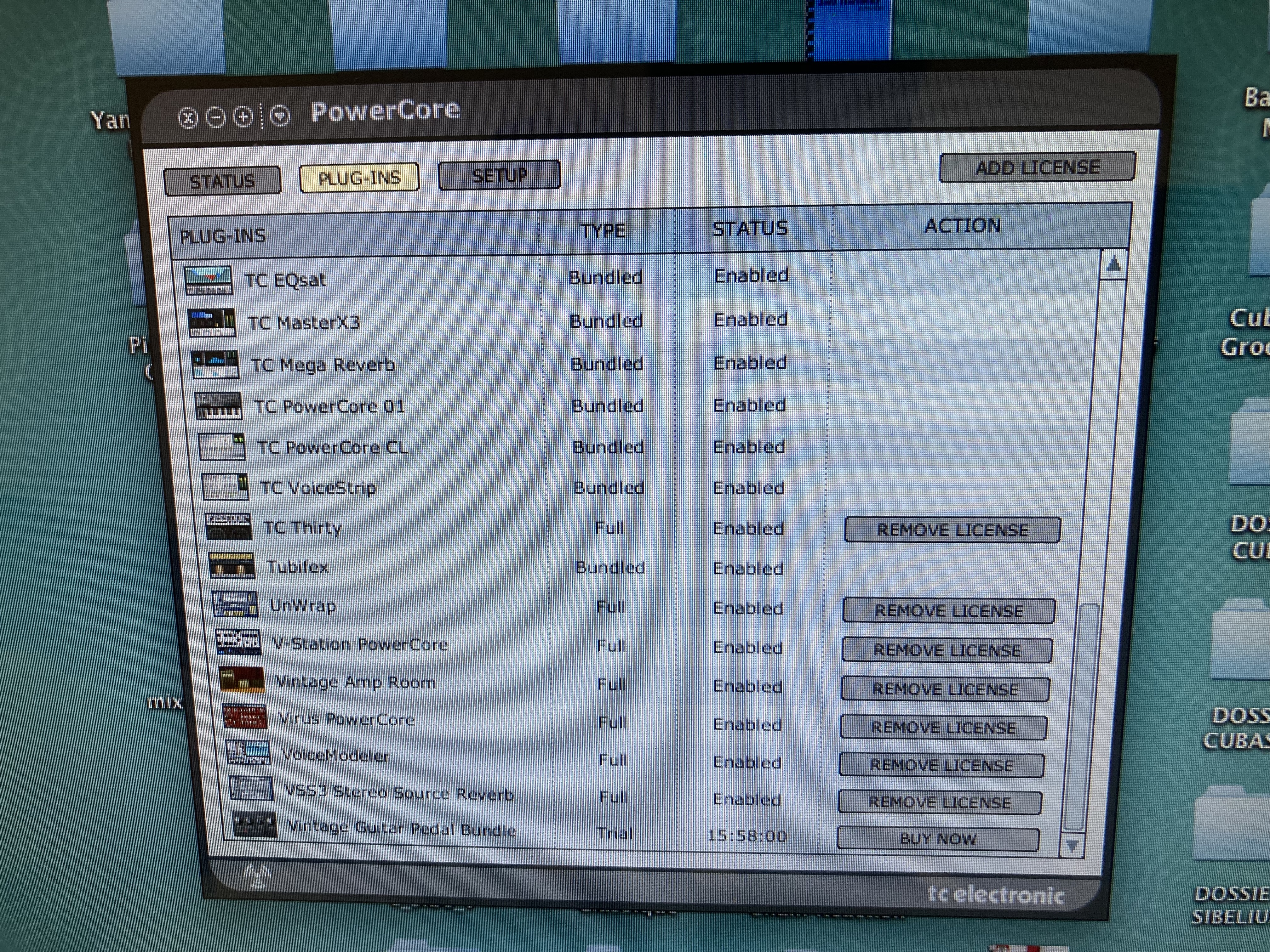Click the STATUS column header

pyautogui.click(x=750, y=228)
